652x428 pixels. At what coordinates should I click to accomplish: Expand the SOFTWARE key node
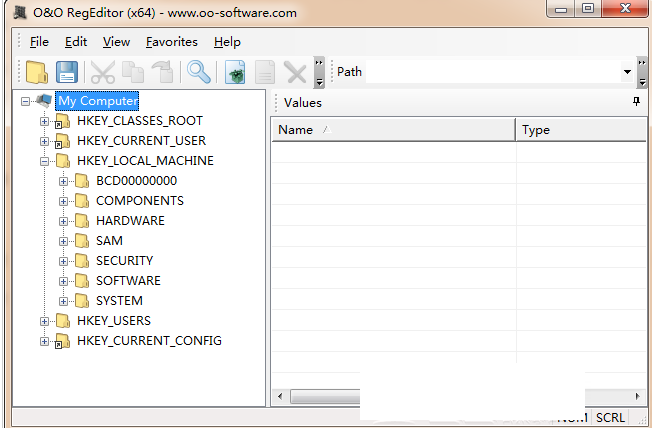pyautogui.click(x=64, y=281)
